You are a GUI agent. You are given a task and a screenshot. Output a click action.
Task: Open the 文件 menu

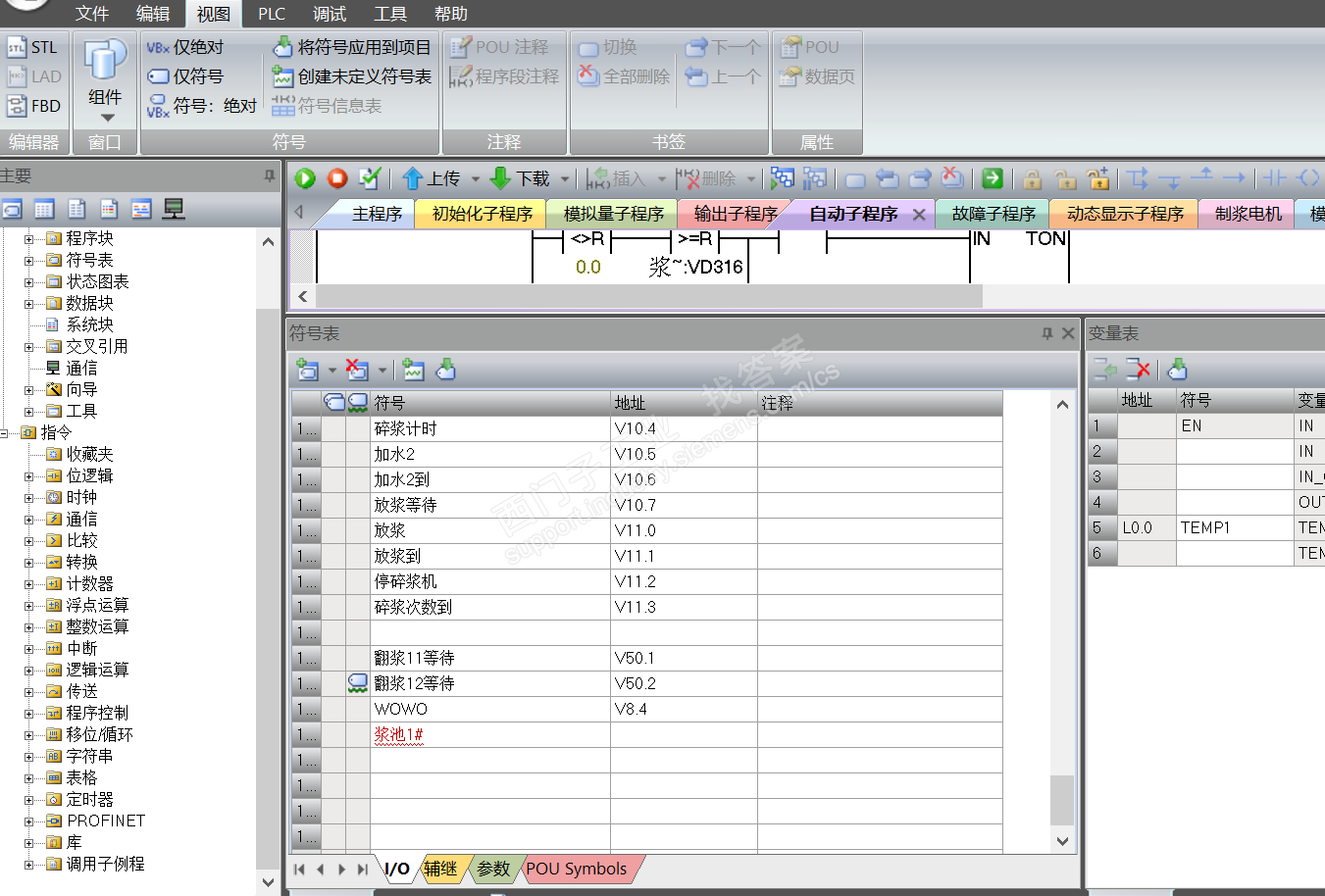pyautogui.click(x=92, y=14)
